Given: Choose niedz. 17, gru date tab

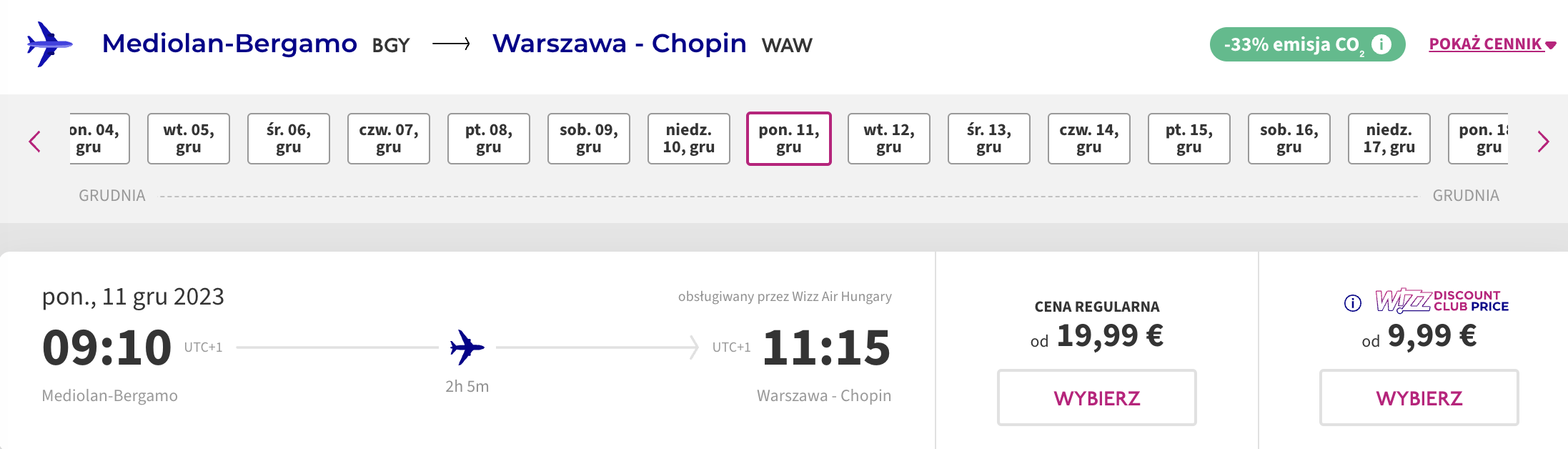Looking at the screenshot, I should coord(1389,139).
